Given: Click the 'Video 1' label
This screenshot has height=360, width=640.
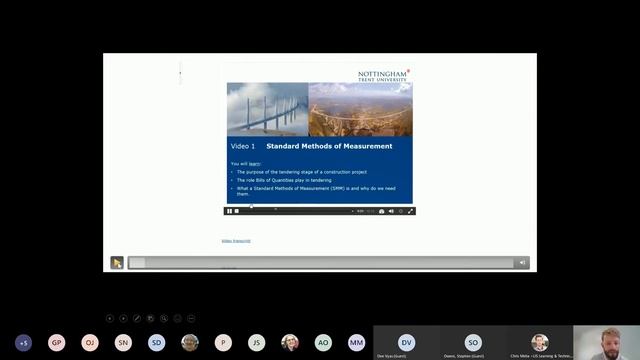Looking at the screenshot, I should pyautogui.click(x=243, y=146).
